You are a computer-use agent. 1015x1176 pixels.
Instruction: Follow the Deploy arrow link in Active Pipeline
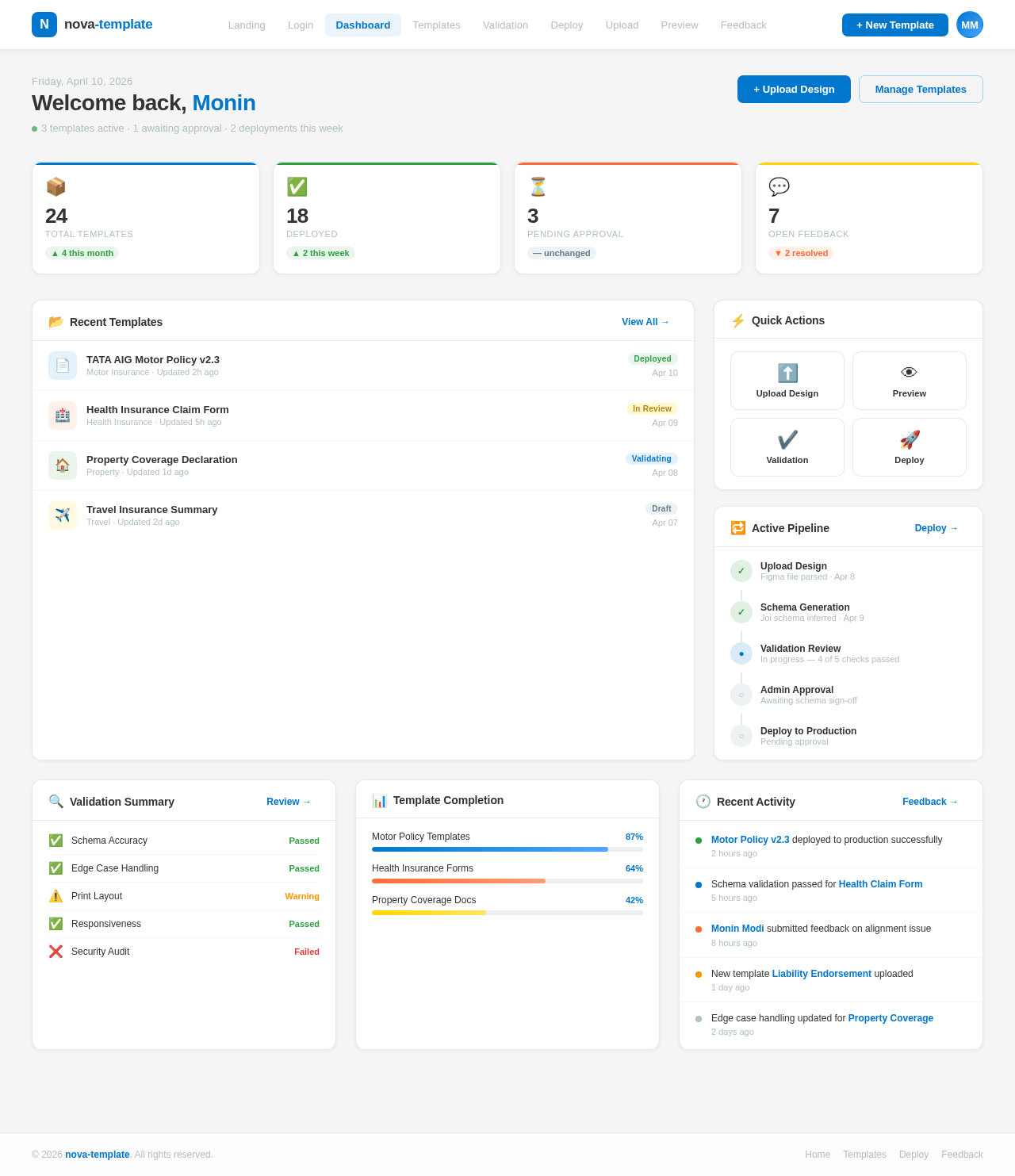pyautogui.click(x=936, y=528)
